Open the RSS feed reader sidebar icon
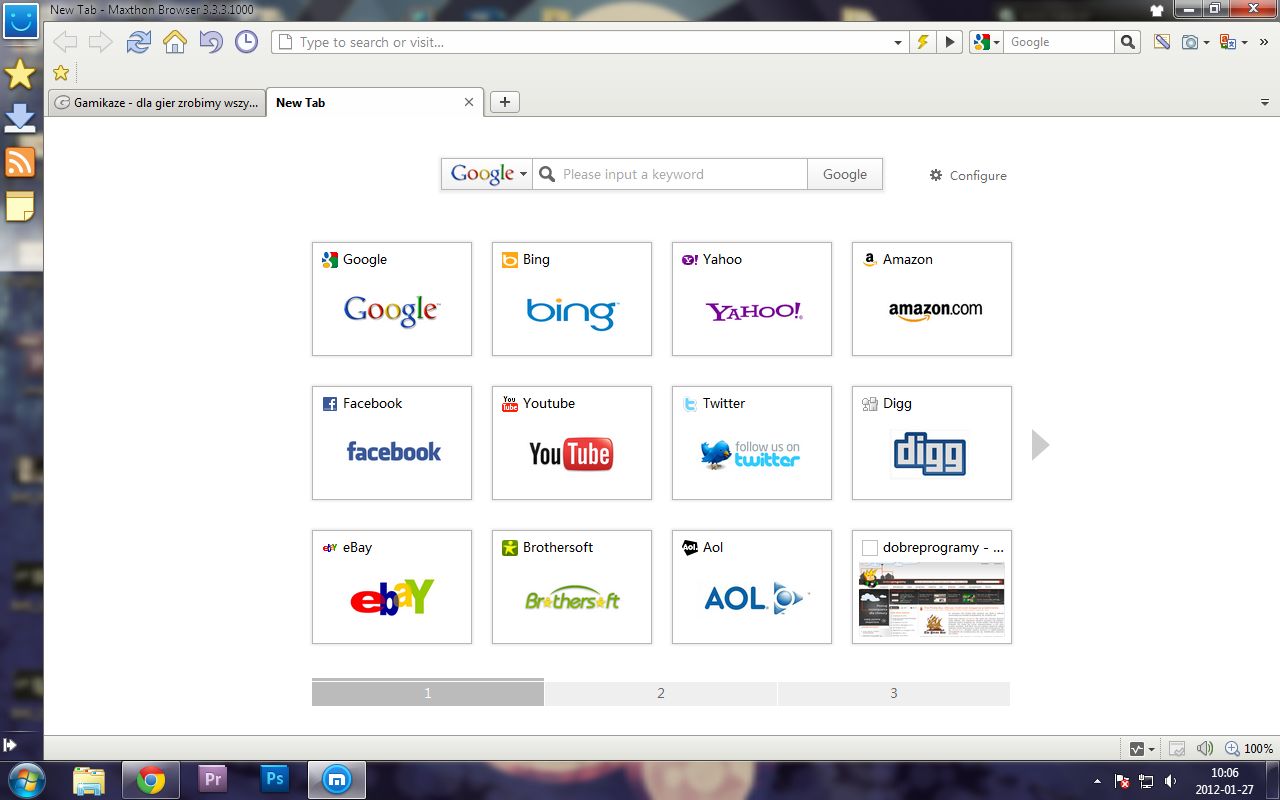This screenshot has width=1280, height=800. (x=20, y=162)
